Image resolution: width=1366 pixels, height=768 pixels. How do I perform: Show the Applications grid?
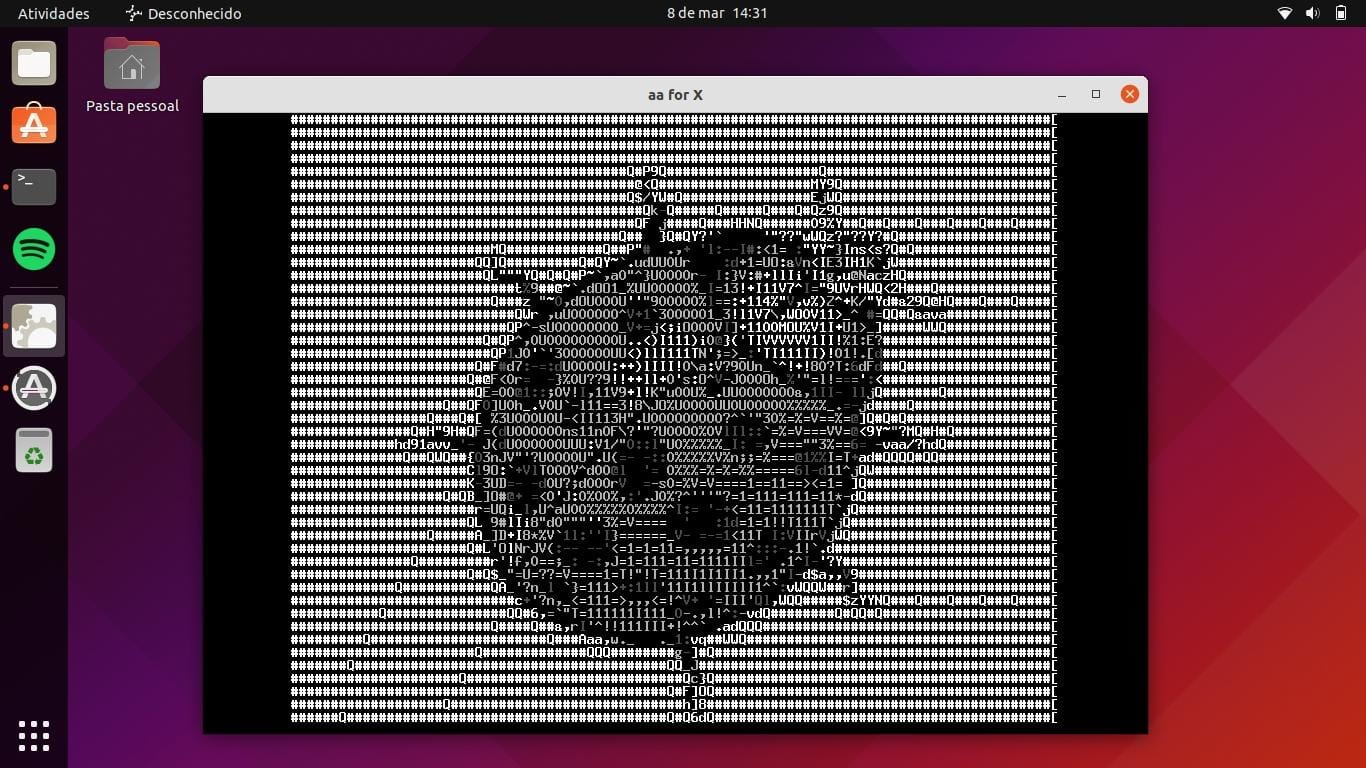click(x=33, y=736)
